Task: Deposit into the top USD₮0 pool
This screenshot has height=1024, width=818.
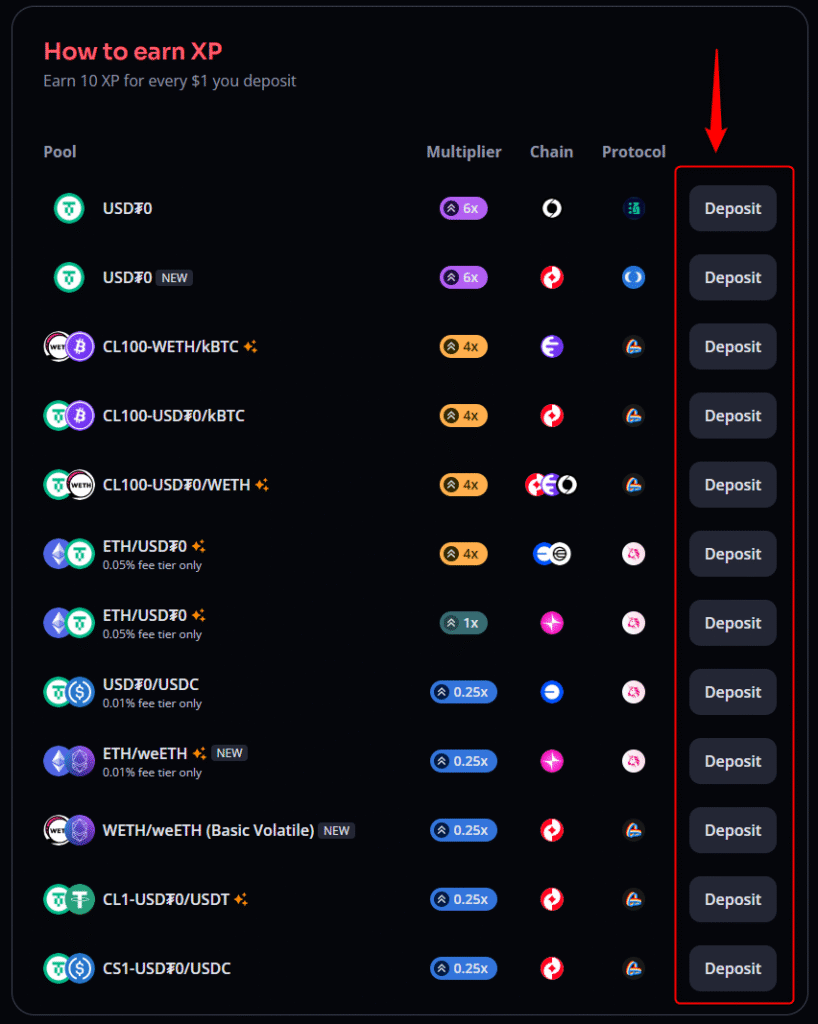Action: [x=732, y=208]
